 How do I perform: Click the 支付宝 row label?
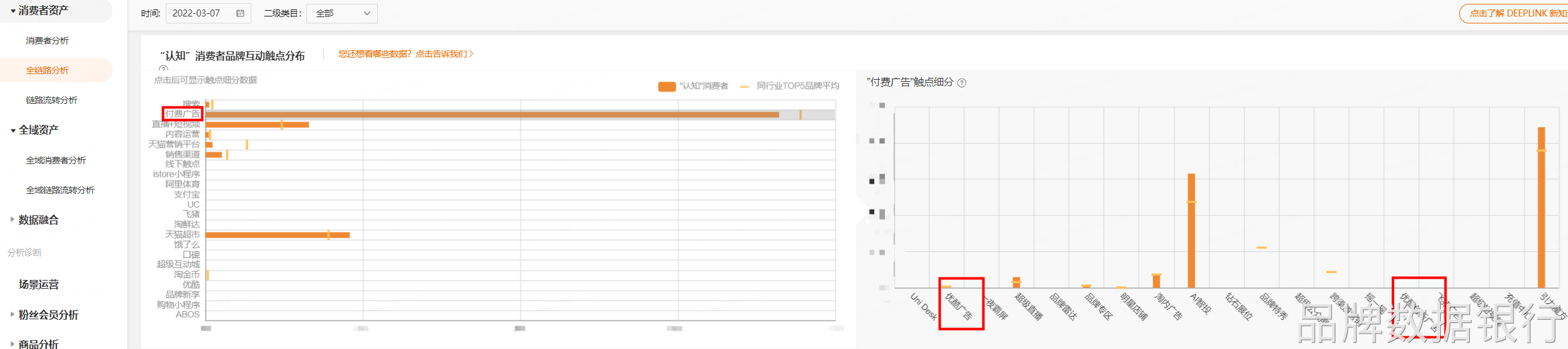point(187,194)
